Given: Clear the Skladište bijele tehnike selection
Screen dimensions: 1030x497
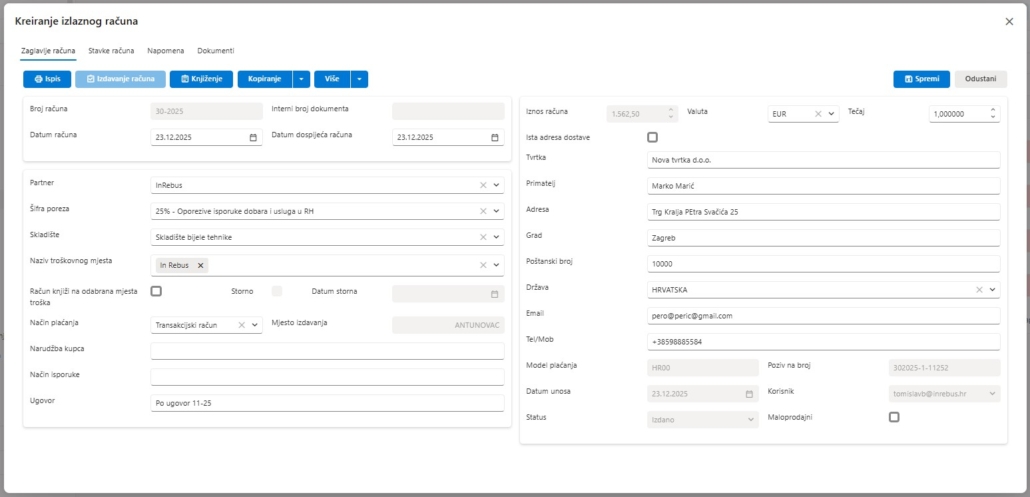Looking at the screenshot, I should click(482, 237).
